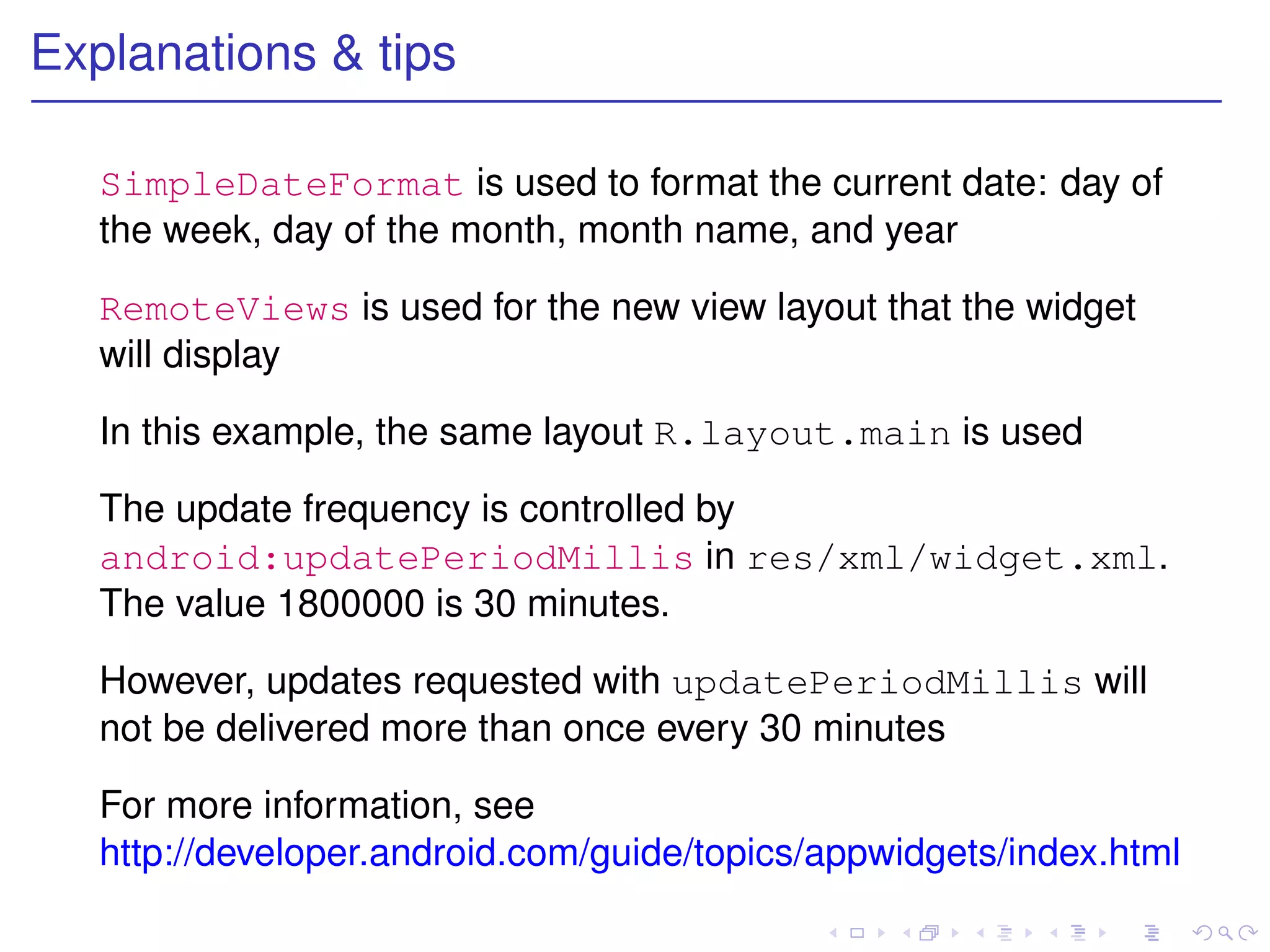This screenshot has height=952, width=1270.
Task: Go to previous slide arrow in navigation bar
Action: click(x=833, y=933)
